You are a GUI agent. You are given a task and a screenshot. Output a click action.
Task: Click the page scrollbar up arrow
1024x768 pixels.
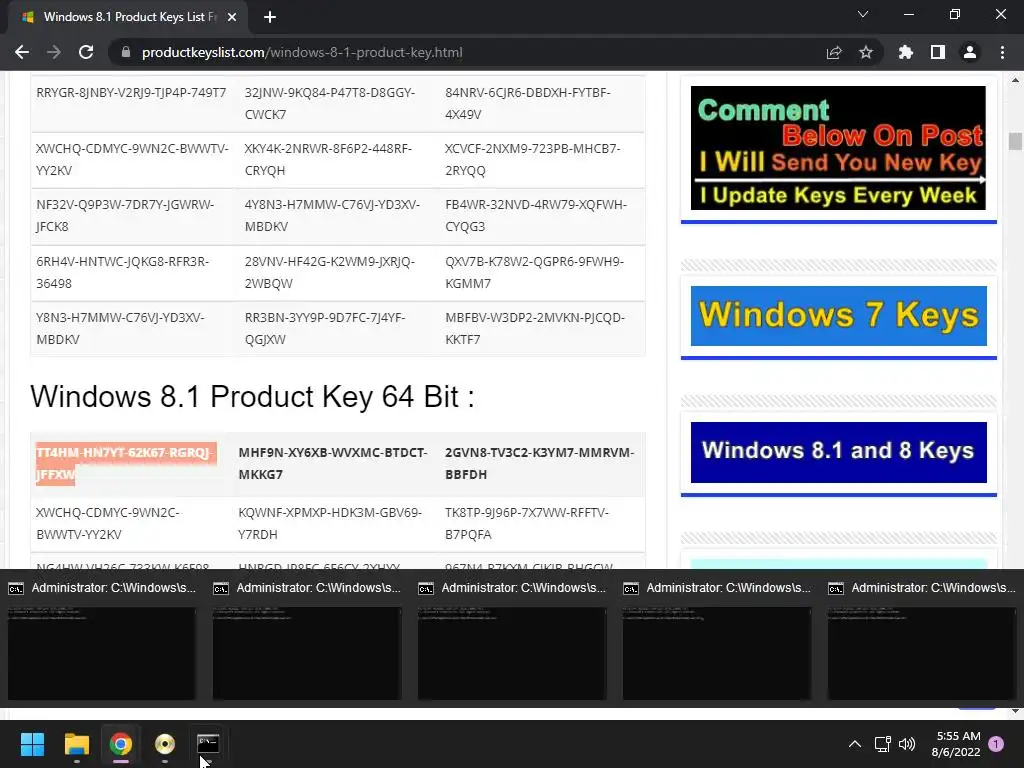pyautogui.click(x=1015, y=80)
